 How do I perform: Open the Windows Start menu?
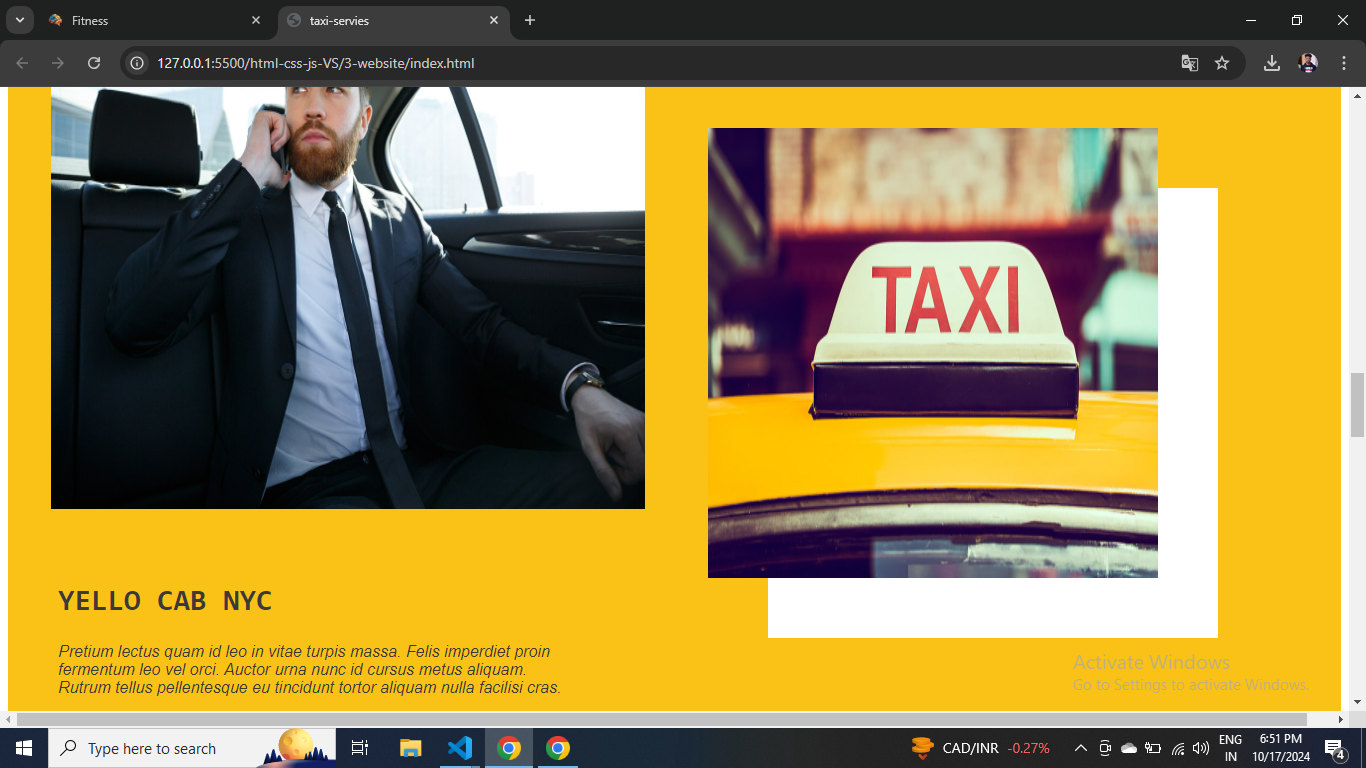click(24, 748)
